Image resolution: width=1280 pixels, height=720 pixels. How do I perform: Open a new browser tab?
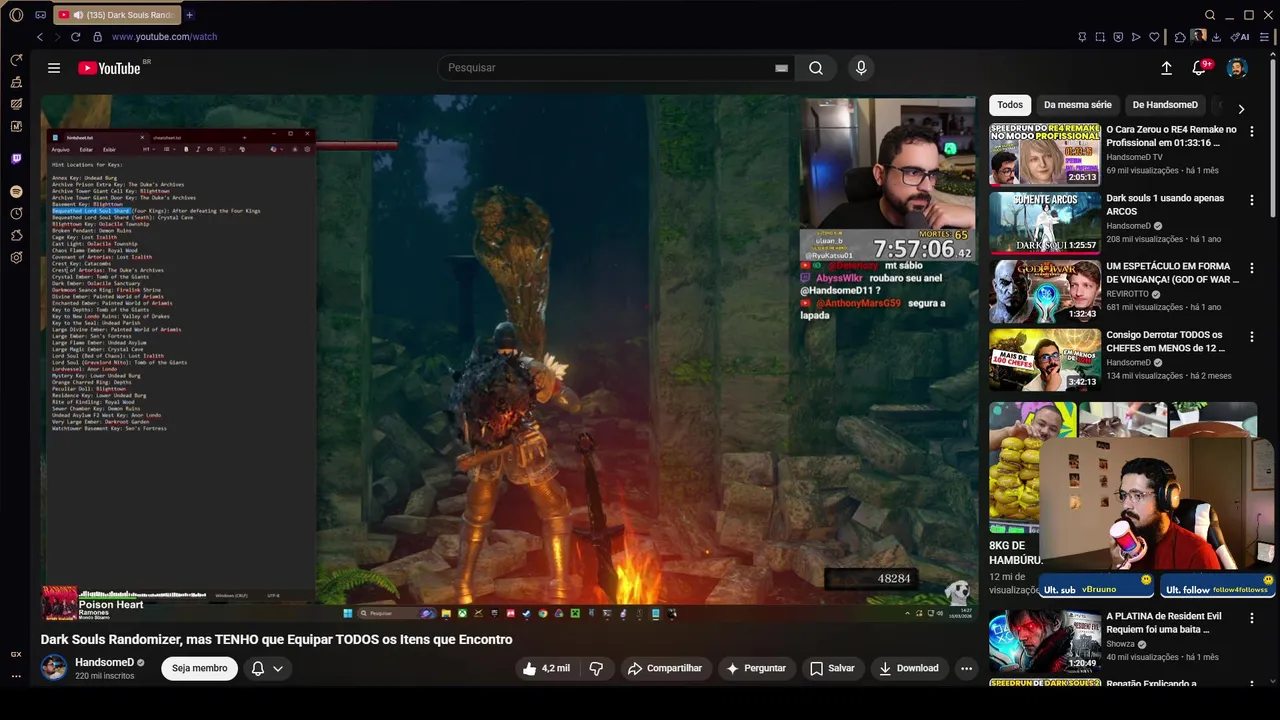pos(189,15)
